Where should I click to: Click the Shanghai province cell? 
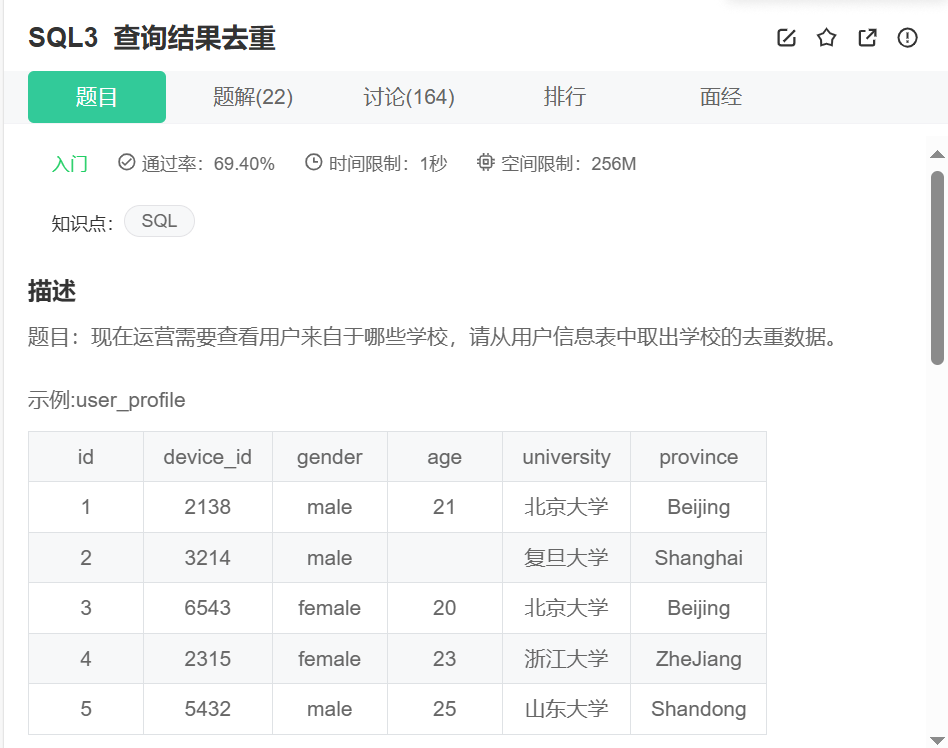click(698, 558)
